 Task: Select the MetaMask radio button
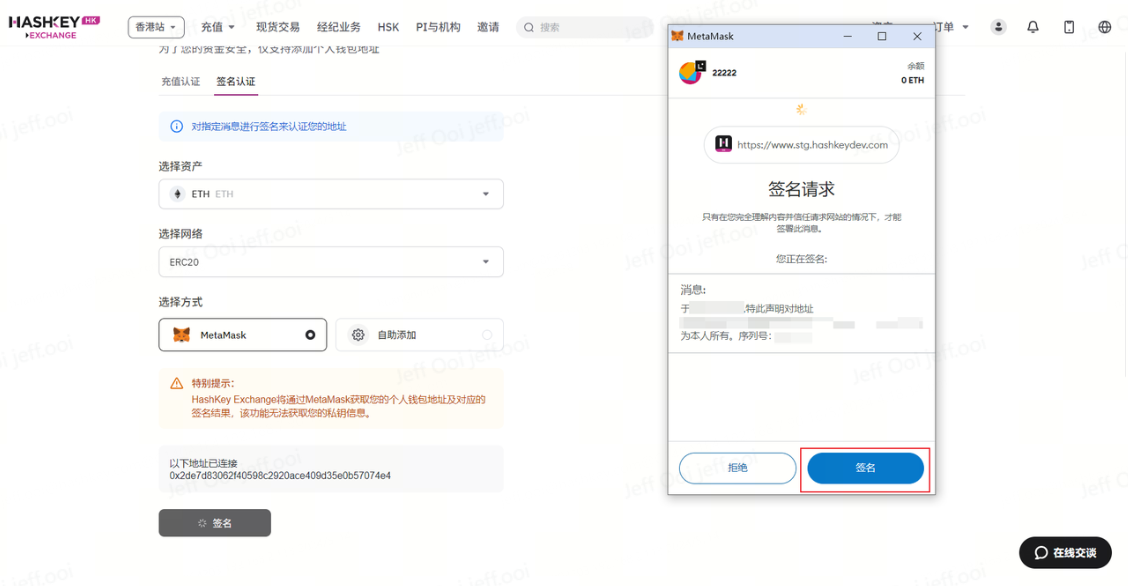[310, 335]
